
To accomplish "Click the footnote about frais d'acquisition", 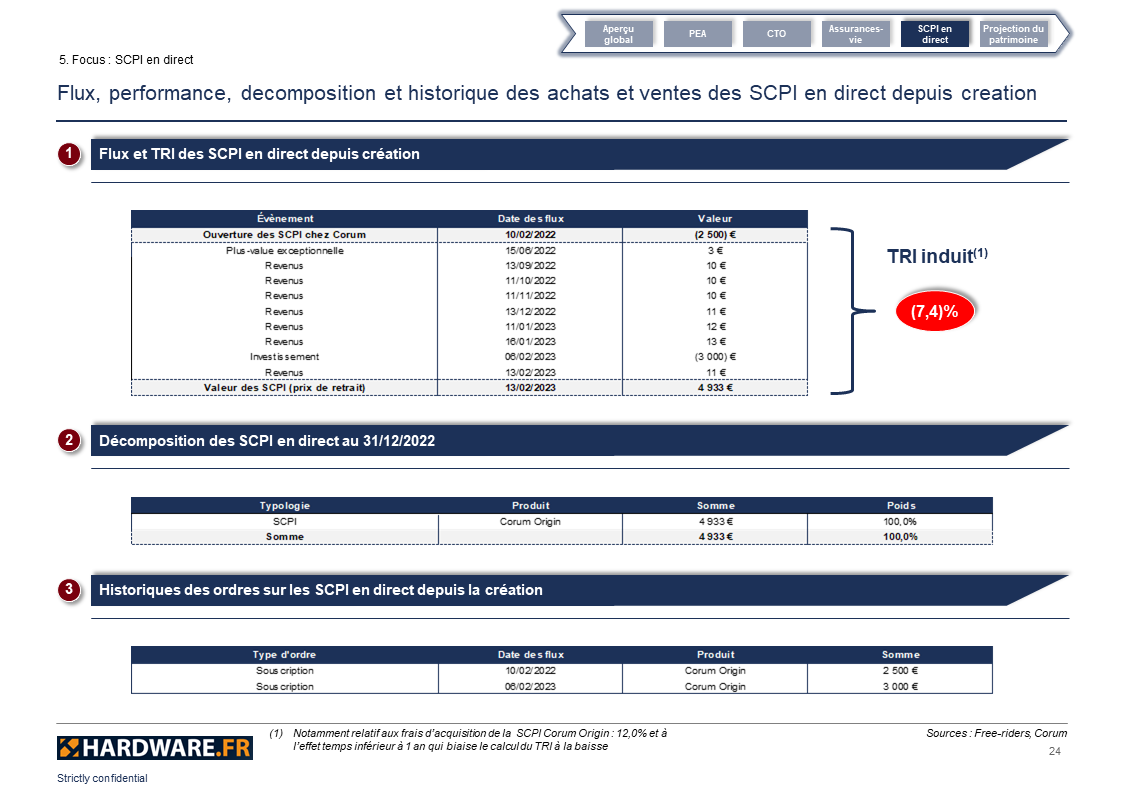I will [x=468, y=740].
